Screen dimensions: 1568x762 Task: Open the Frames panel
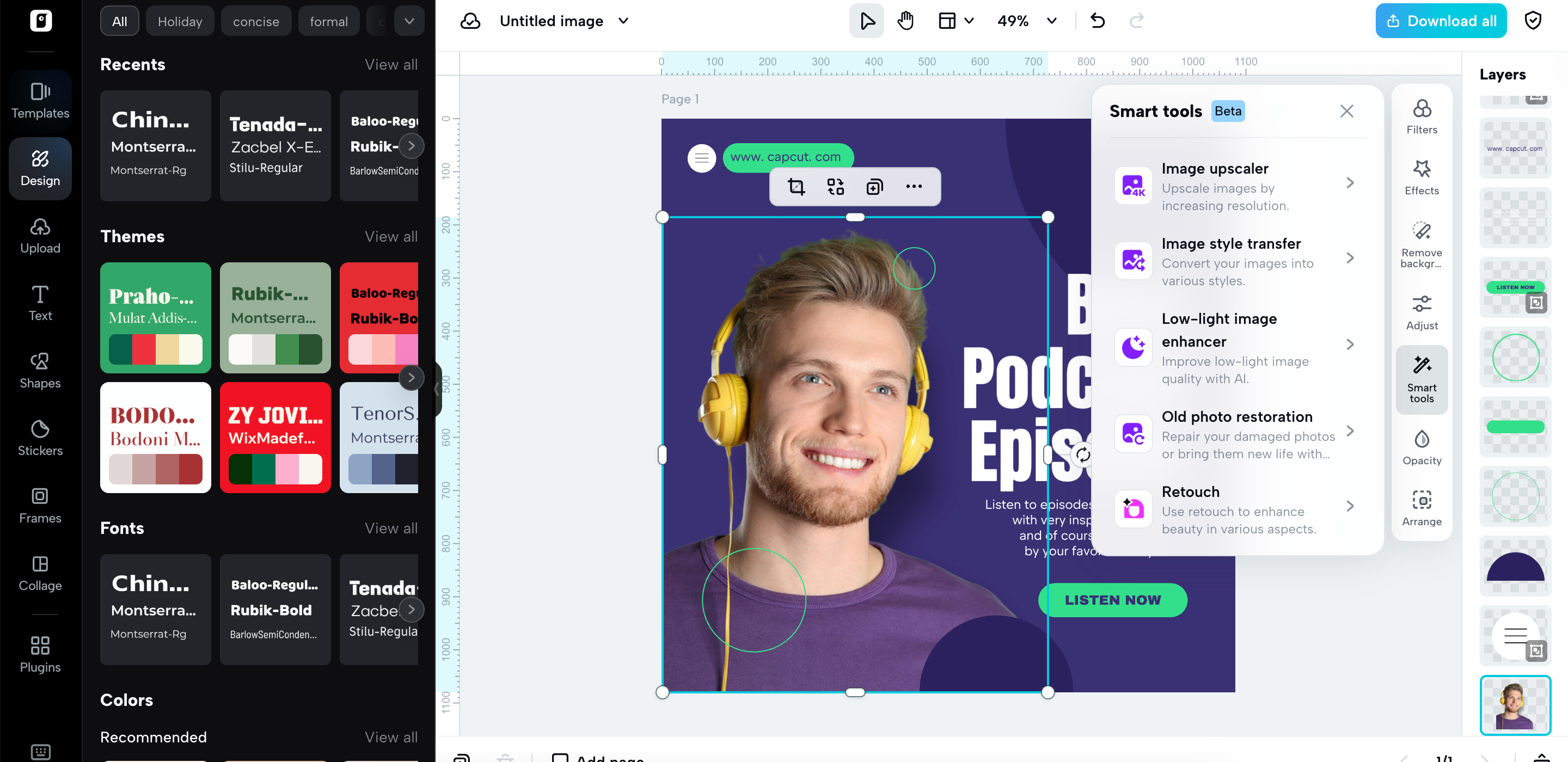click(x=40, y=506)
